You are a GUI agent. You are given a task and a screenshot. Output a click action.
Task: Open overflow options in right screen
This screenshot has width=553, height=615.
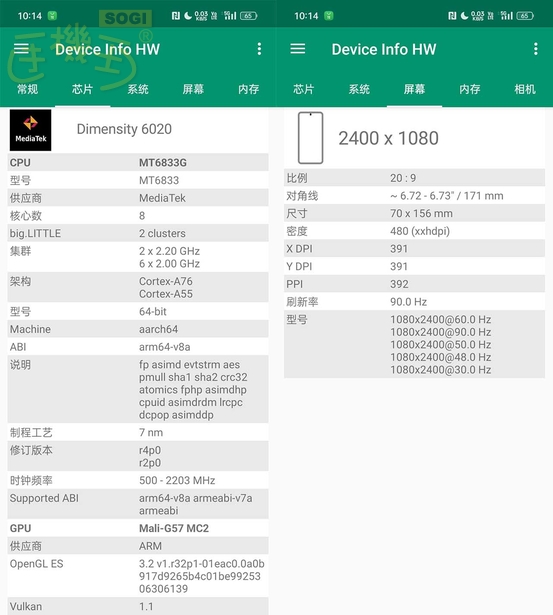pyautogui.click(x=536, y=49)
